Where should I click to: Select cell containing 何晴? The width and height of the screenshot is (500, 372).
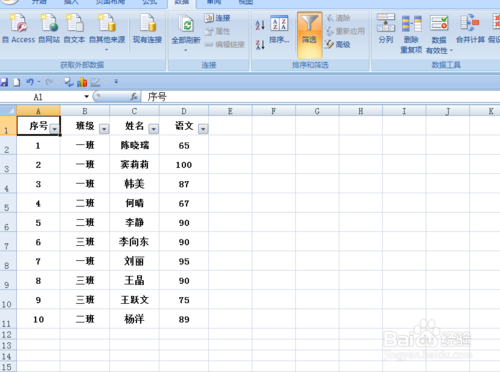(x=134, y=203)
